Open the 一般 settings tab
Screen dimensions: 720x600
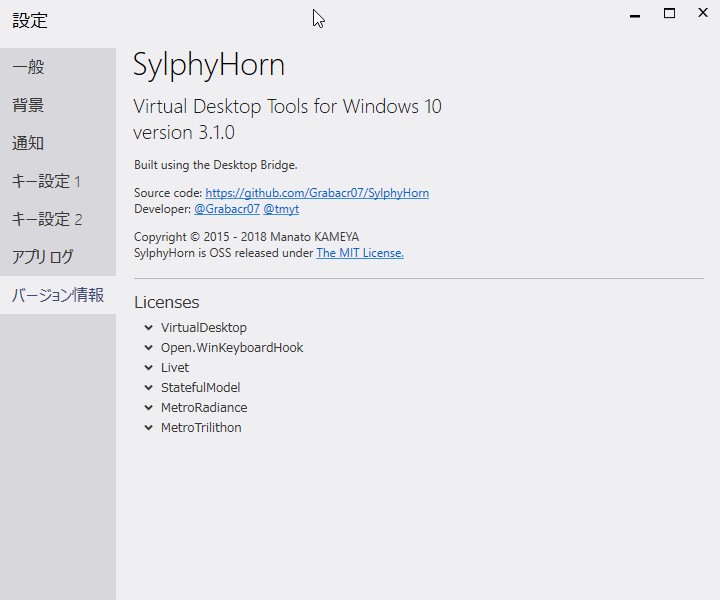pyautogui.click(x=58, y=67)
